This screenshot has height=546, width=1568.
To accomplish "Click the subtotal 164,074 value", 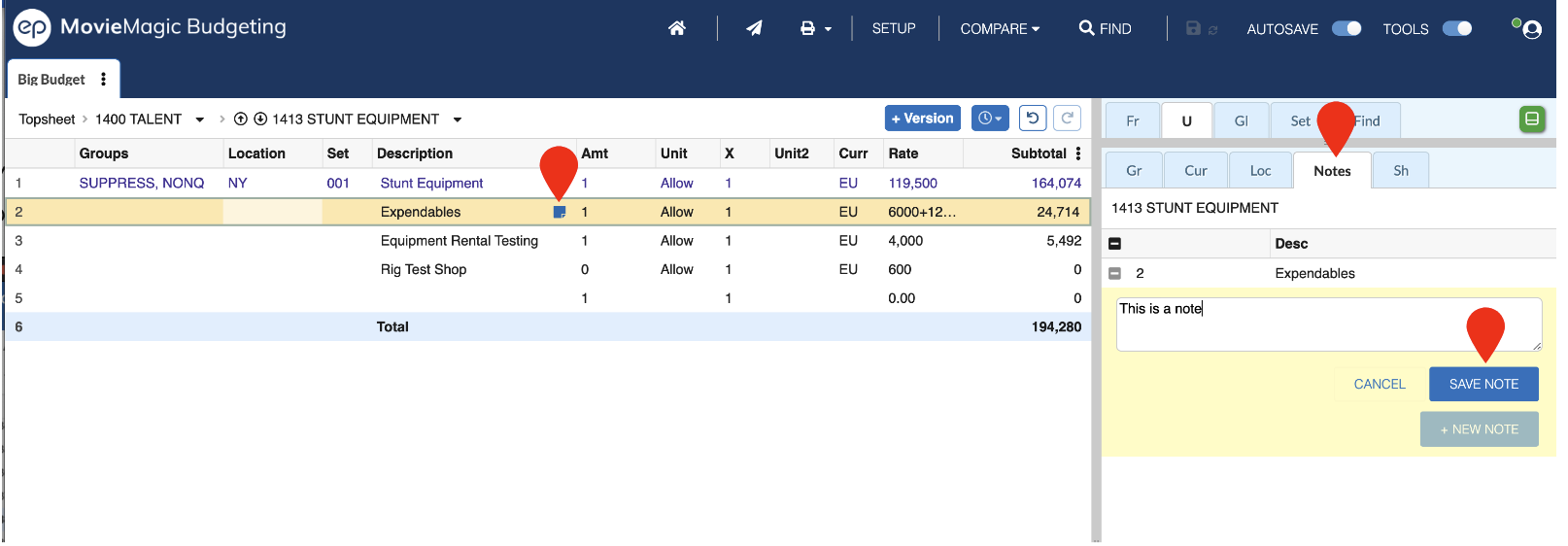I will [1056, 183].
